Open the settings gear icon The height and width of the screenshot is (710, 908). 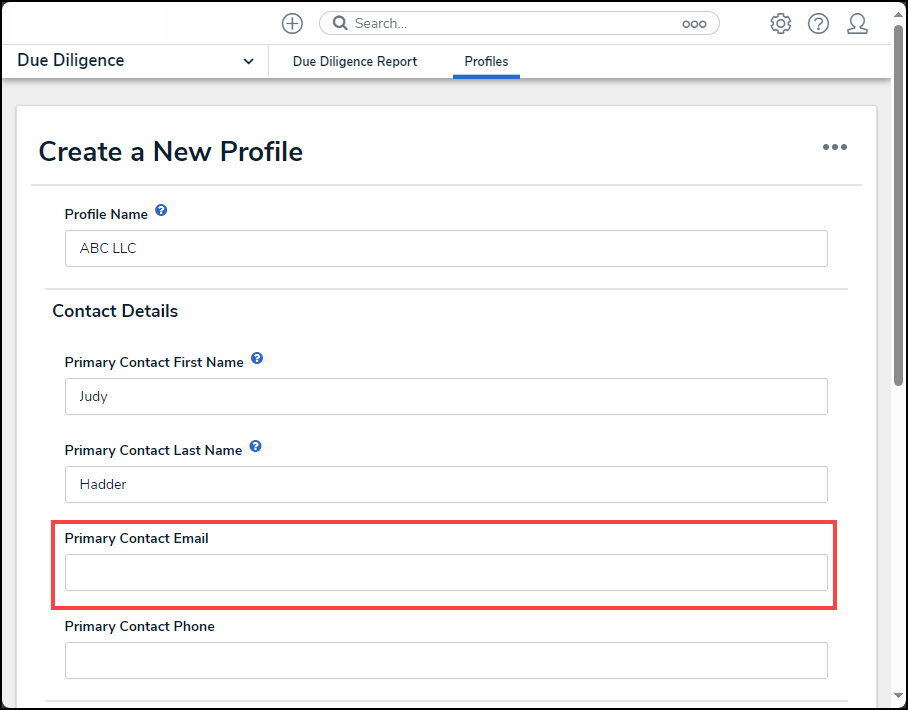point(780,24)
